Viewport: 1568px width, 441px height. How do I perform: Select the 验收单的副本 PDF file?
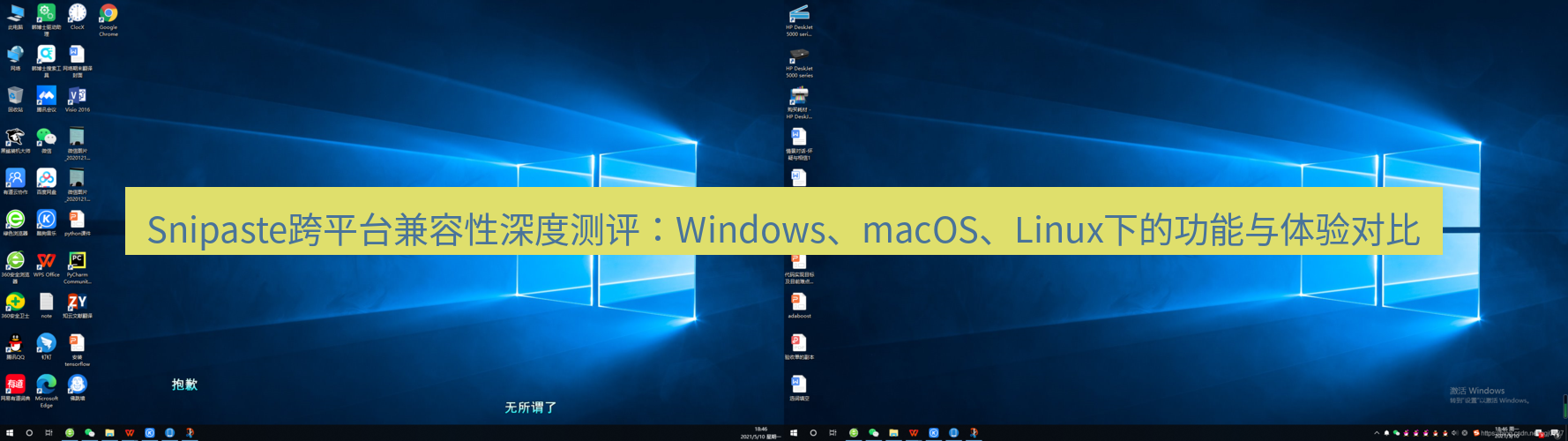(799, 347)
